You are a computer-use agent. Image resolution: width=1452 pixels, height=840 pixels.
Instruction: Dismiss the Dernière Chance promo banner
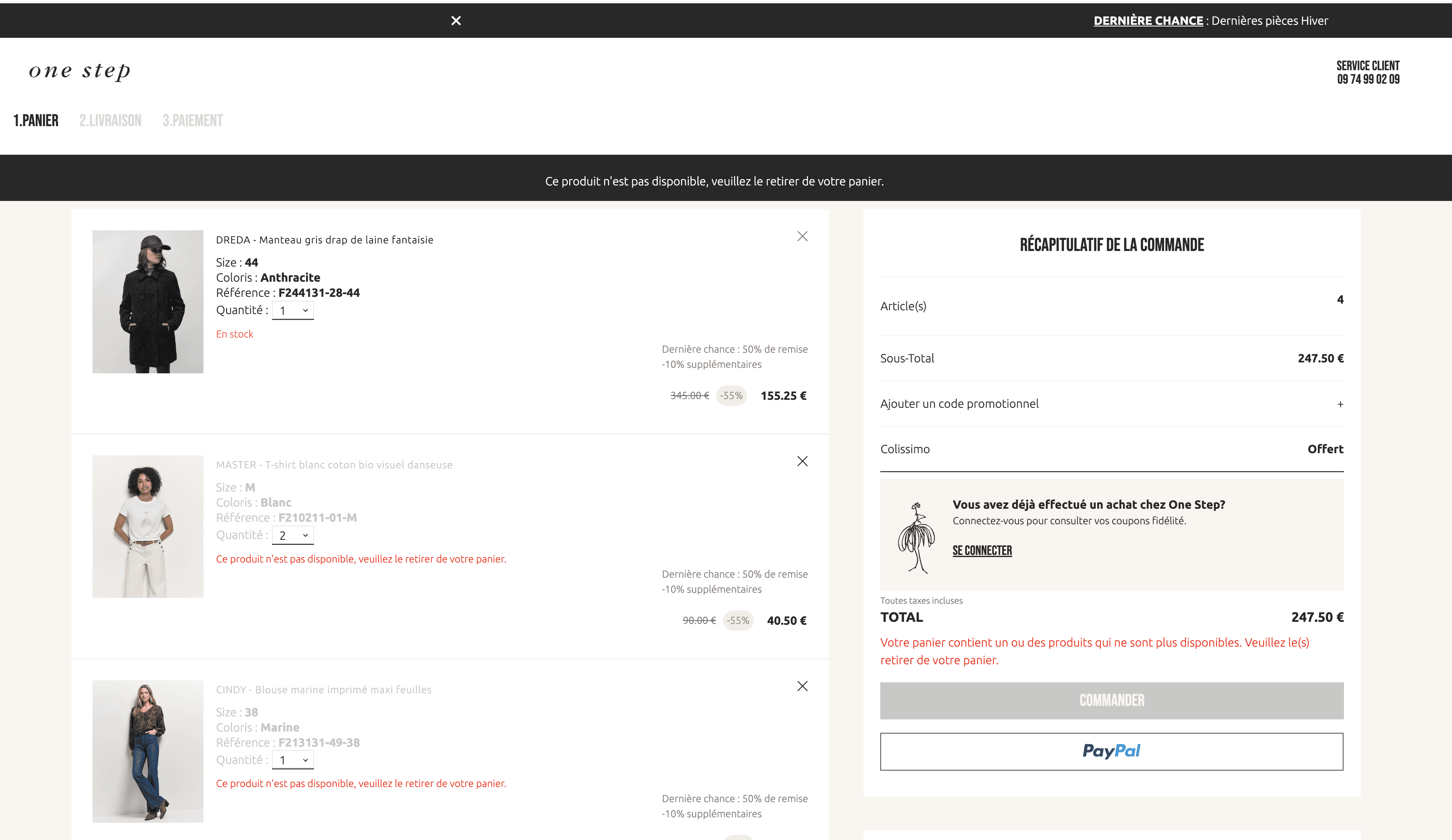click(x=456, y=21)
